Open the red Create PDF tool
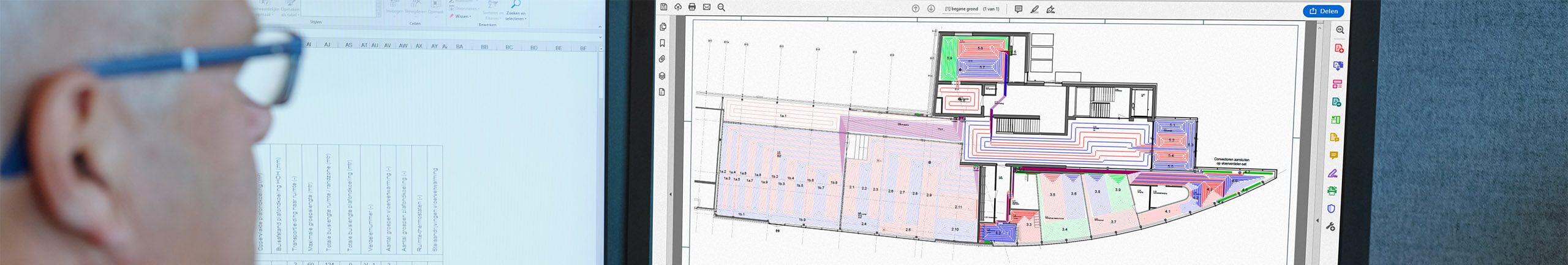The width and height of the screenshot is (1568, 265). coord(1339,48)
